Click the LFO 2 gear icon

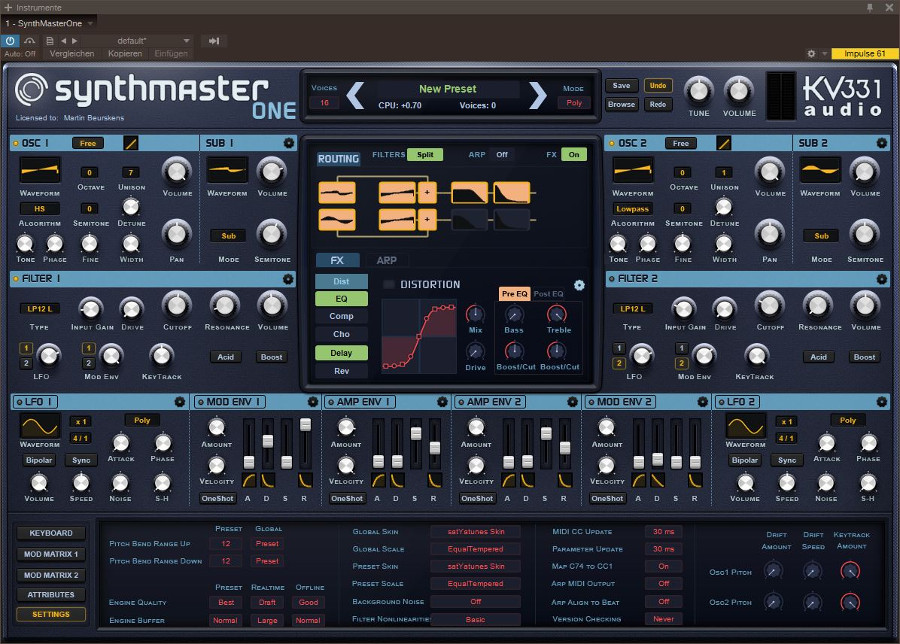(x=882, y=402)
